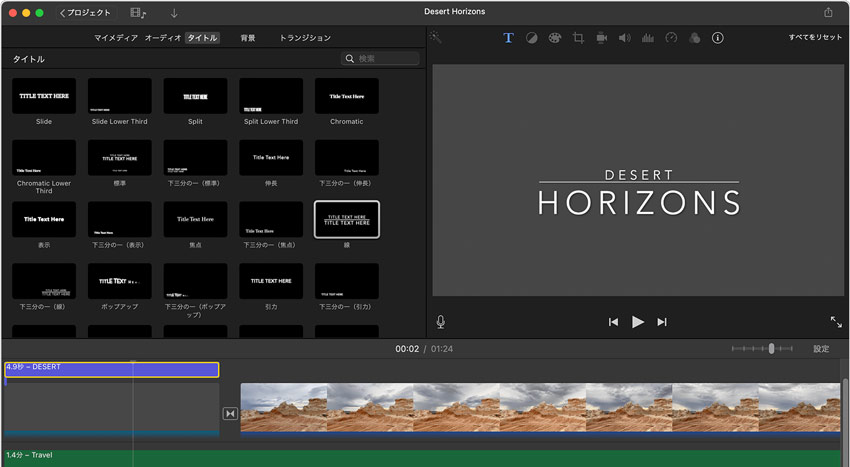
Task: Select the cropping tool
Action: point(578,38)
